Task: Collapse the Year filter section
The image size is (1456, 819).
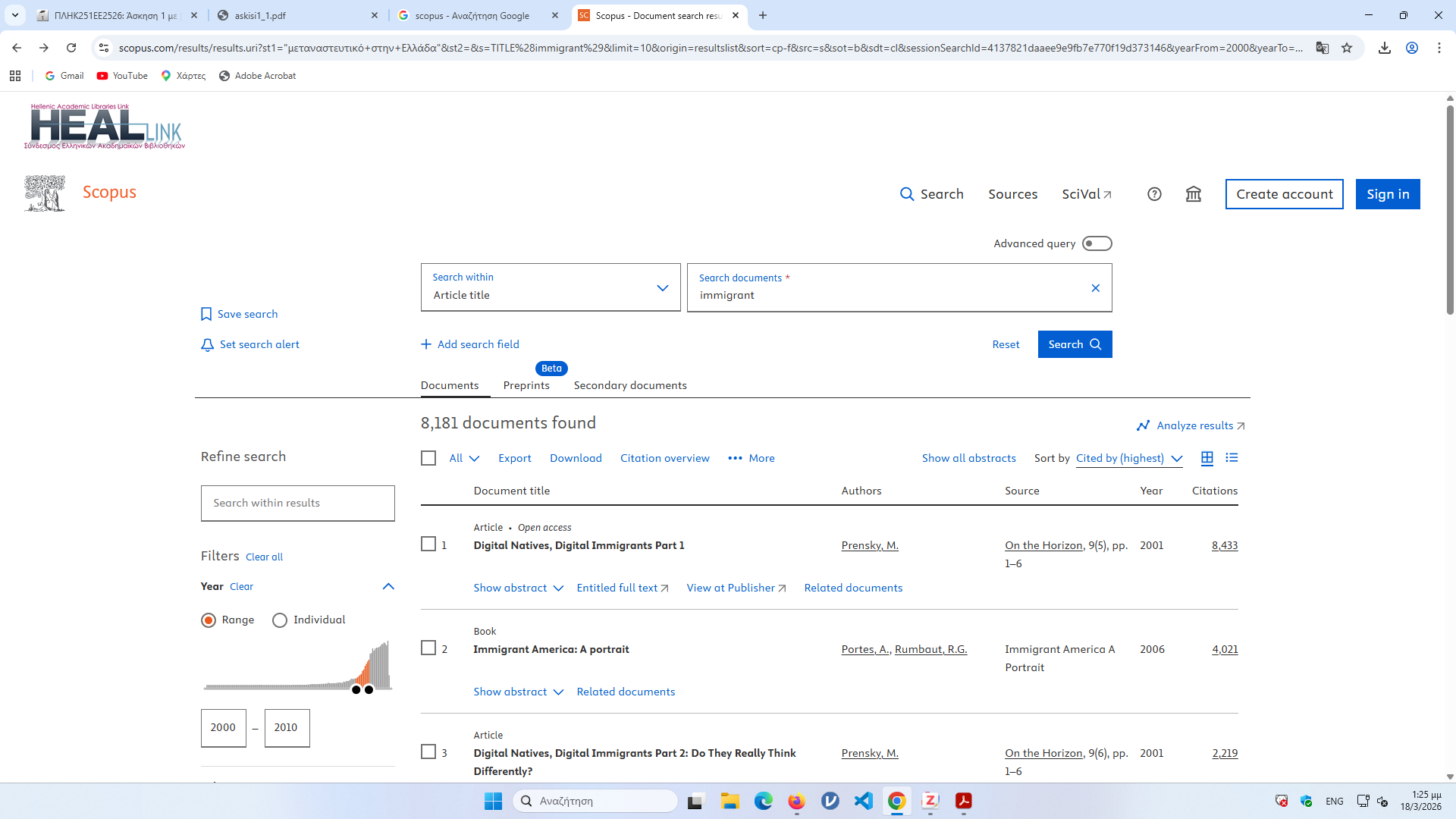Action: [x=388, y=586]
